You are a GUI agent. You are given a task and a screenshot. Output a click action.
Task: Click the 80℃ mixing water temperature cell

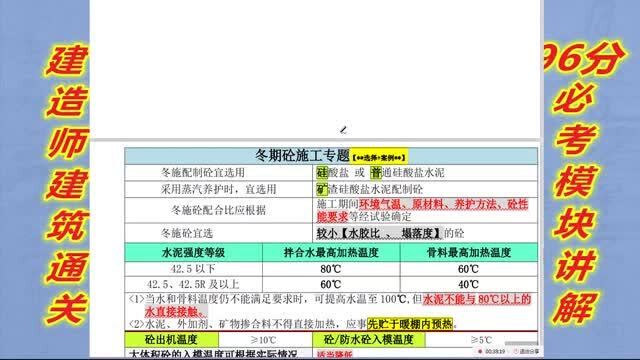pos(331,269)
